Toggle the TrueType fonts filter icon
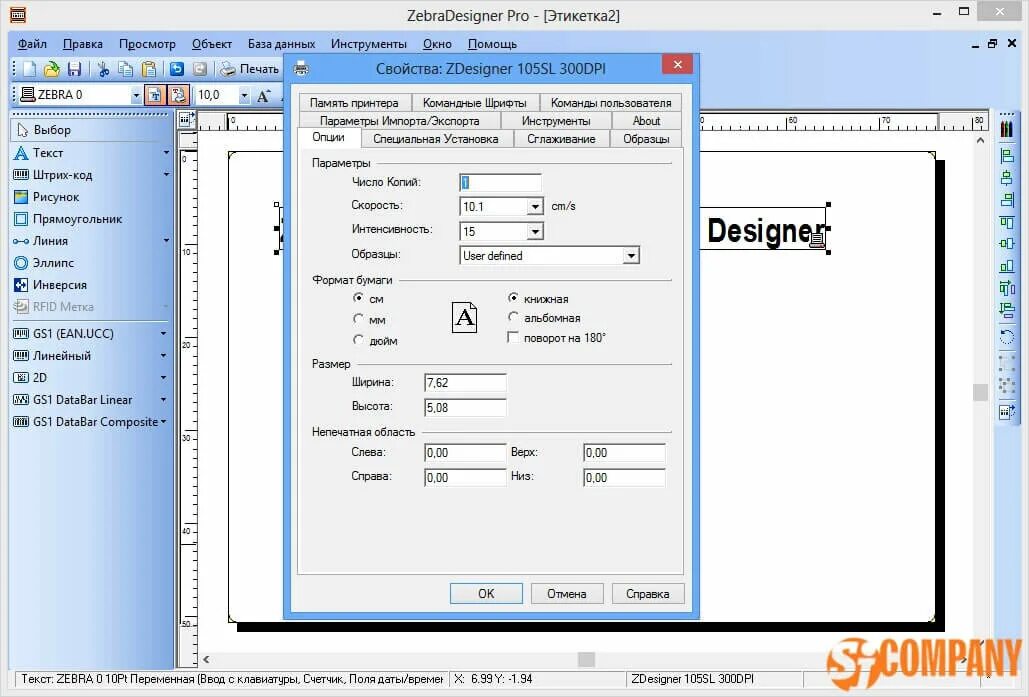This screenshot has width=1029, height=697. 154,95
